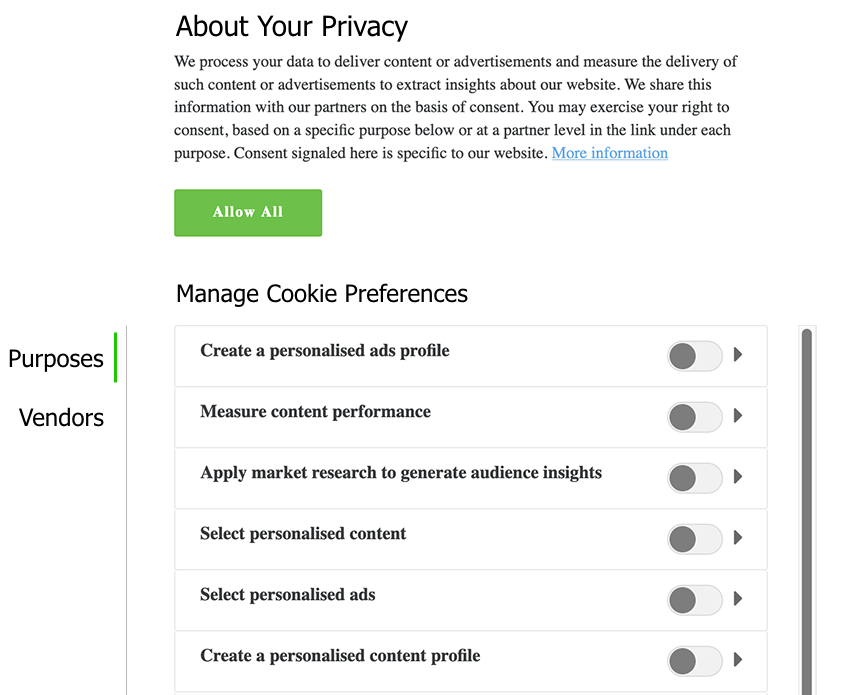This screenshot has width=848, height=695.
Task: Click the green Allow All button
Action: coord(248,213)
